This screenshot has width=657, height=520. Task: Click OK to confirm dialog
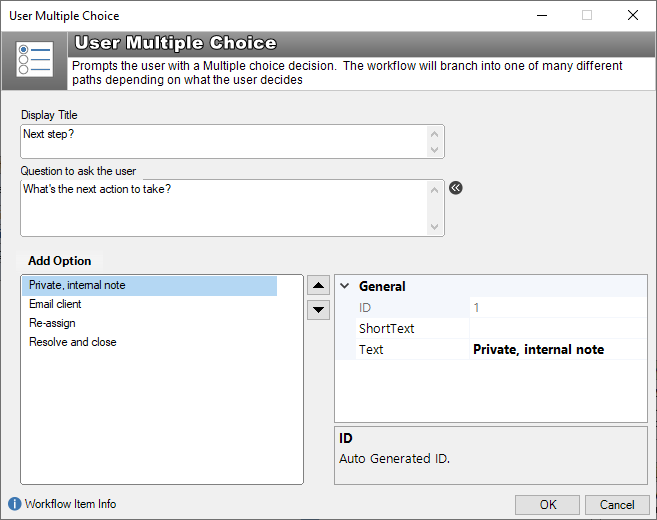(x=548, y=504)
